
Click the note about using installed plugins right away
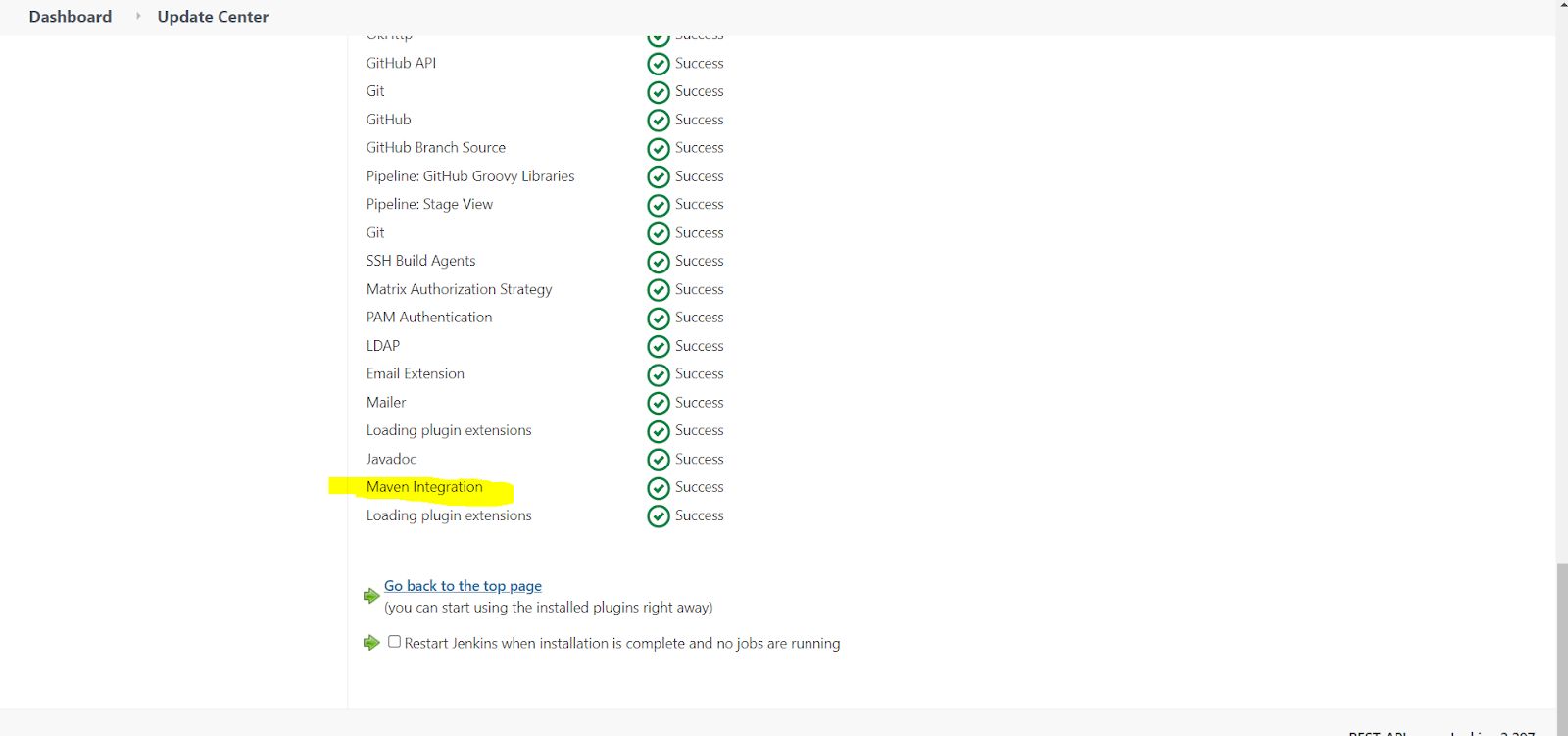tap(549, 608)
